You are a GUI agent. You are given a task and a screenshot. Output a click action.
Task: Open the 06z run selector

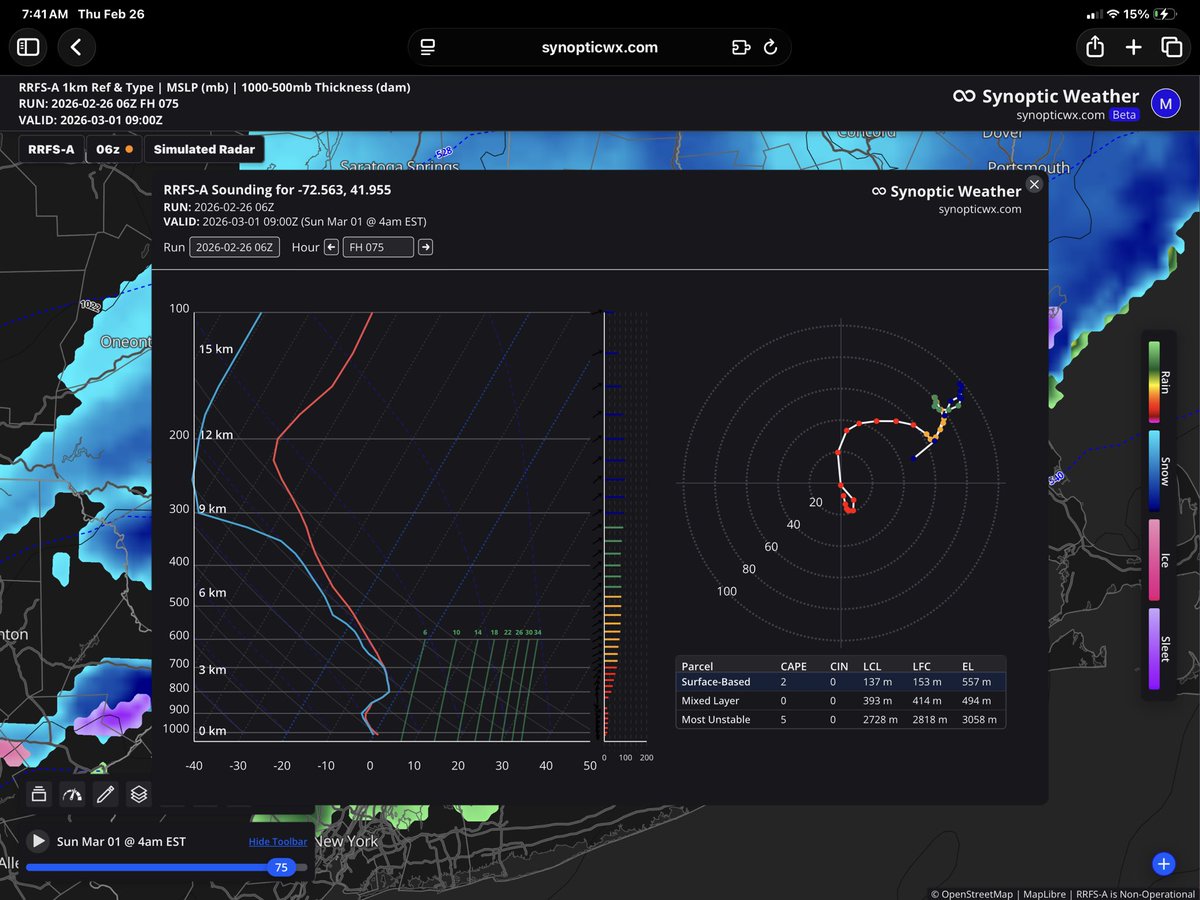(114, 149)
